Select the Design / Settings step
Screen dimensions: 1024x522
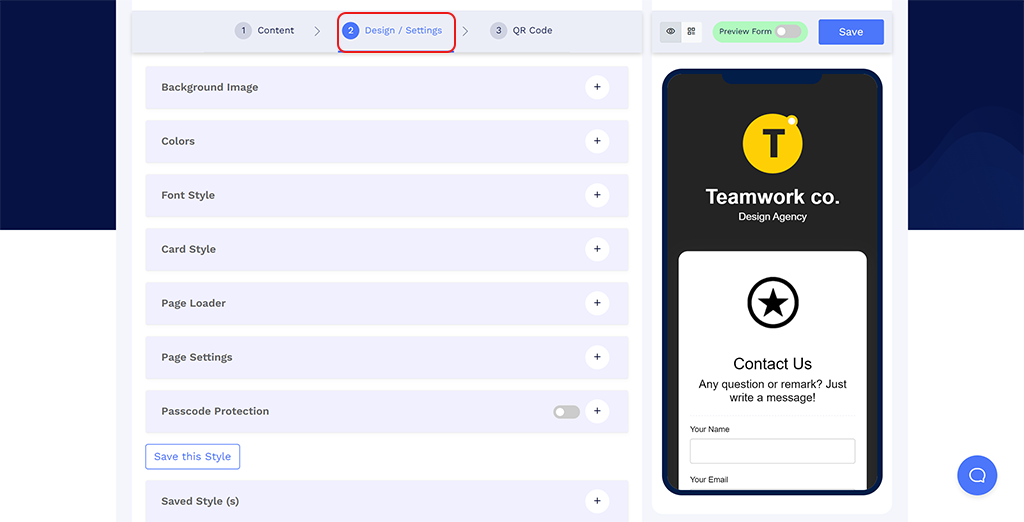pyautogui.click(x=395, y=31)
